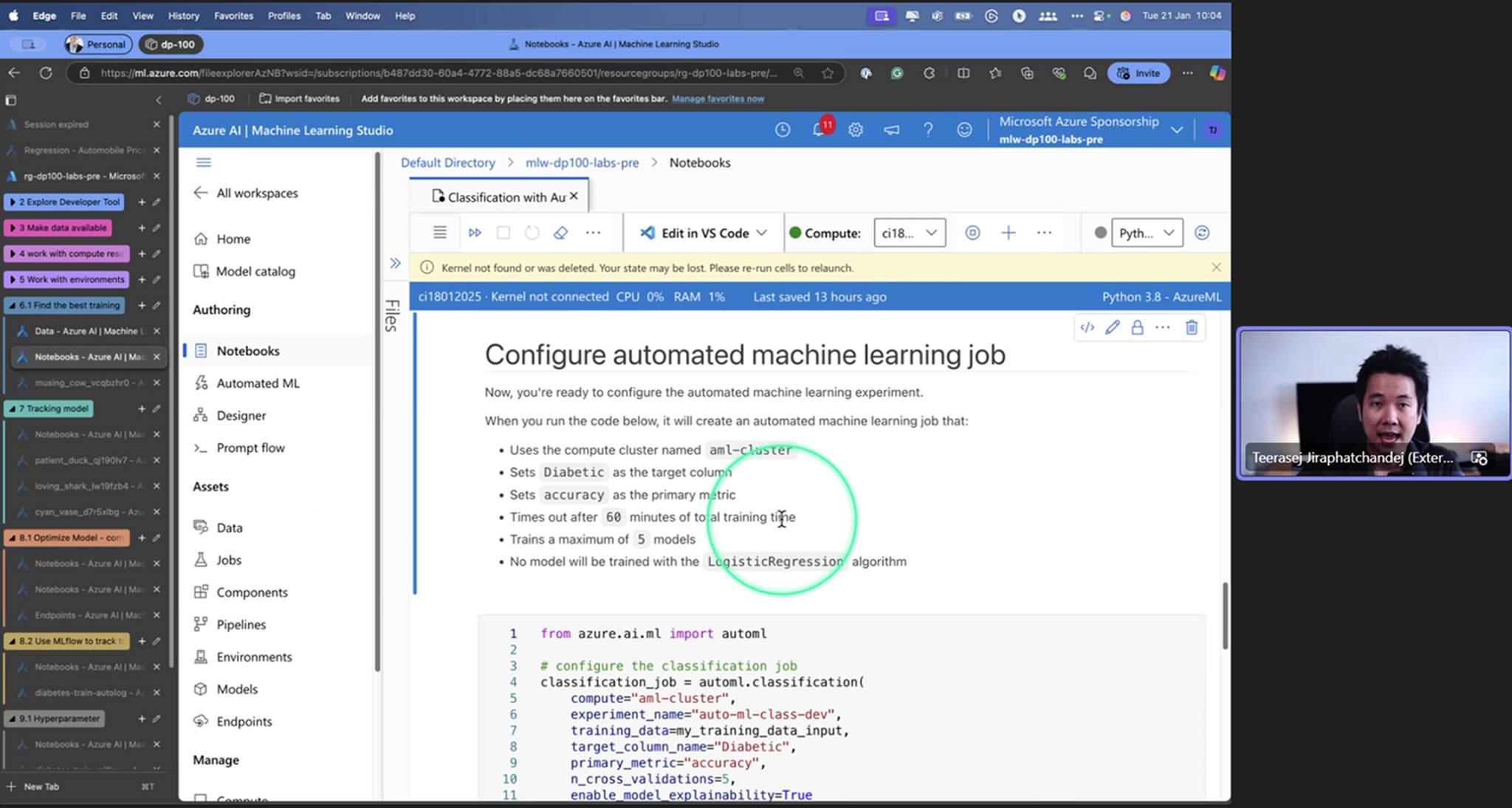
Task: Add new compute plus icon
Action: pyautogui.click(x=1008, y=233)
